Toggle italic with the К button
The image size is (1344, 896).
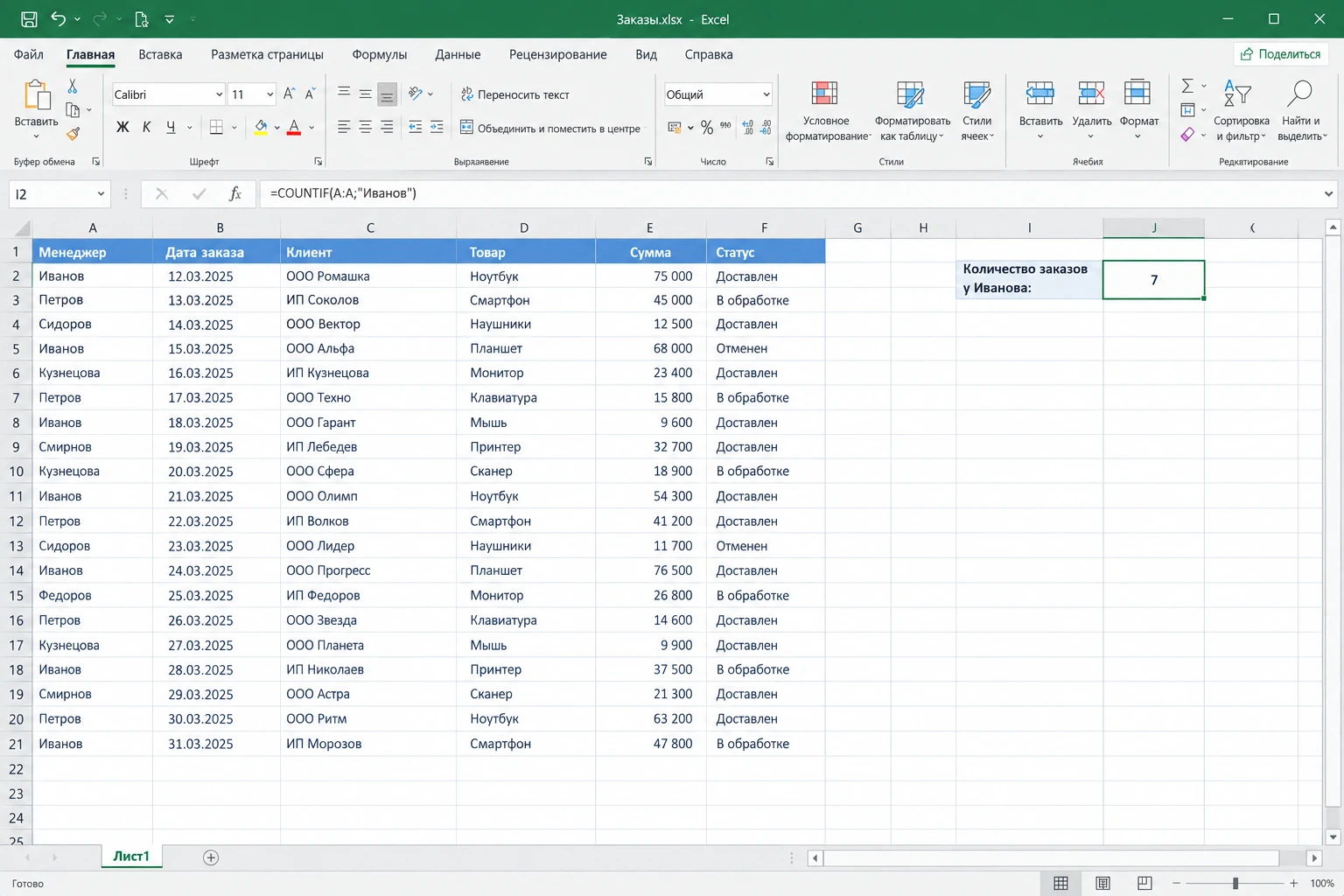coord(146,128)
